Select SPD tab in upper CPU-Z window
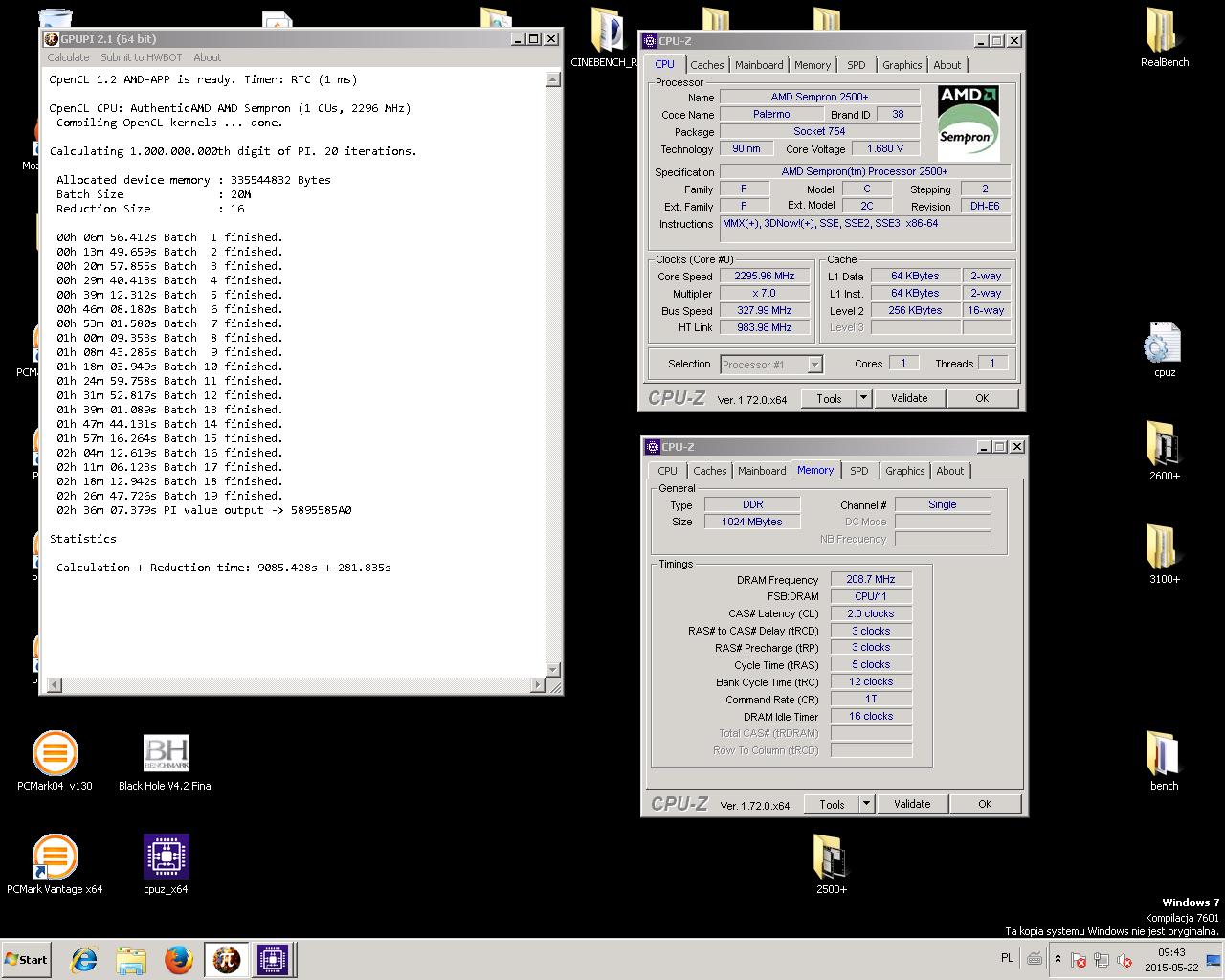 [x=857, y=65]
